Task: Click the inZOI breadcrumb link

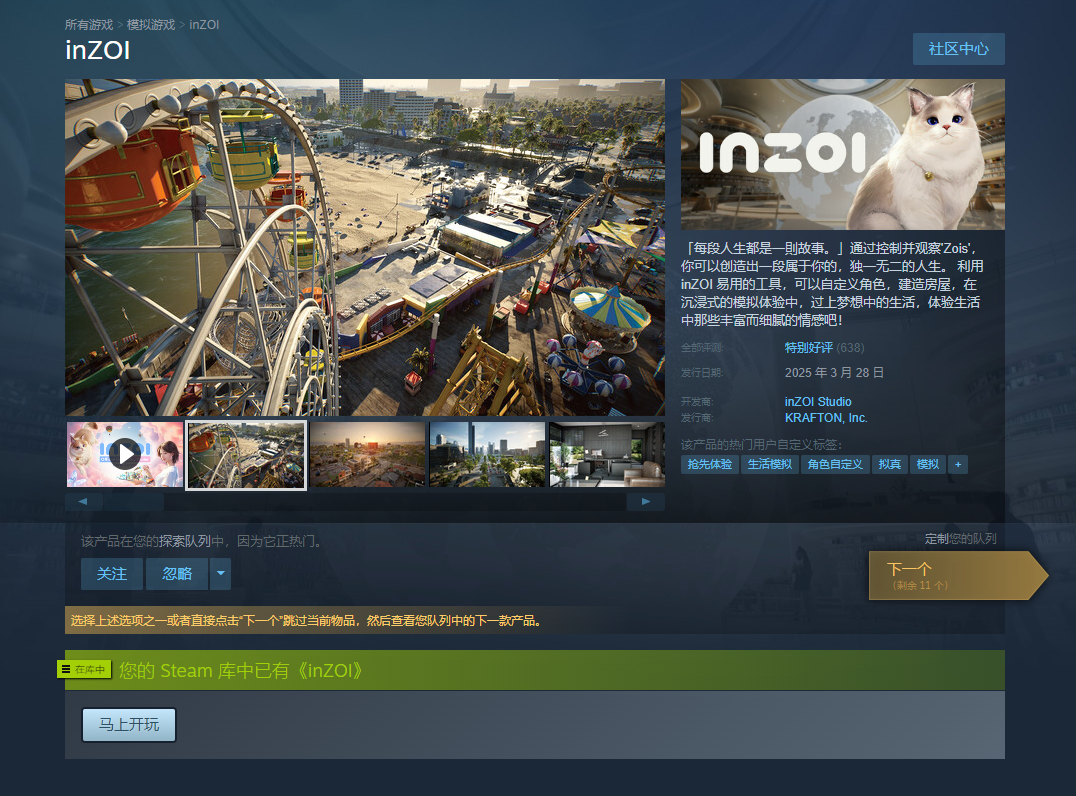Action: (x=204, y=25)
